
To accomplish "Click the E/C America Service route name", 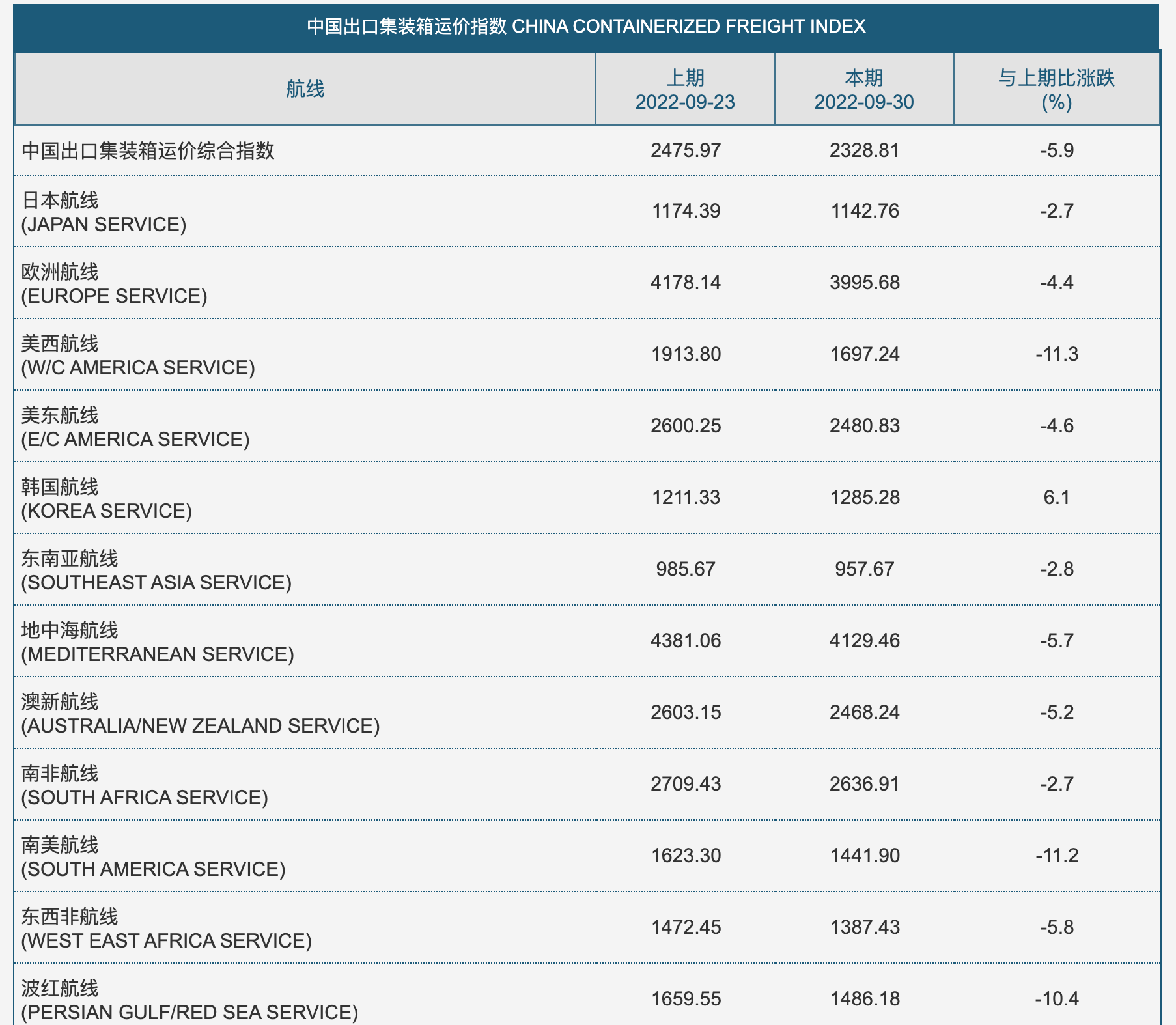I will (x=135, y=427).
